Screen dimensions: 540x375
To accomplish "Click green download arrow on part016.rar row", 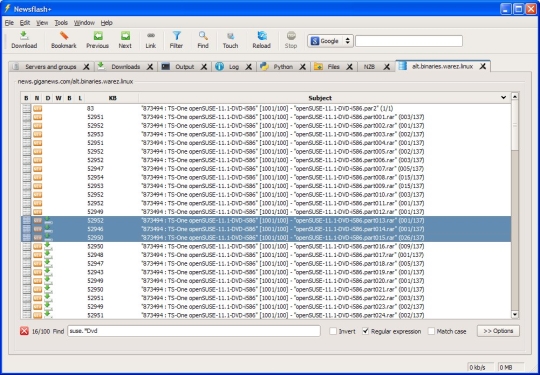I will [x=48, y=246].
